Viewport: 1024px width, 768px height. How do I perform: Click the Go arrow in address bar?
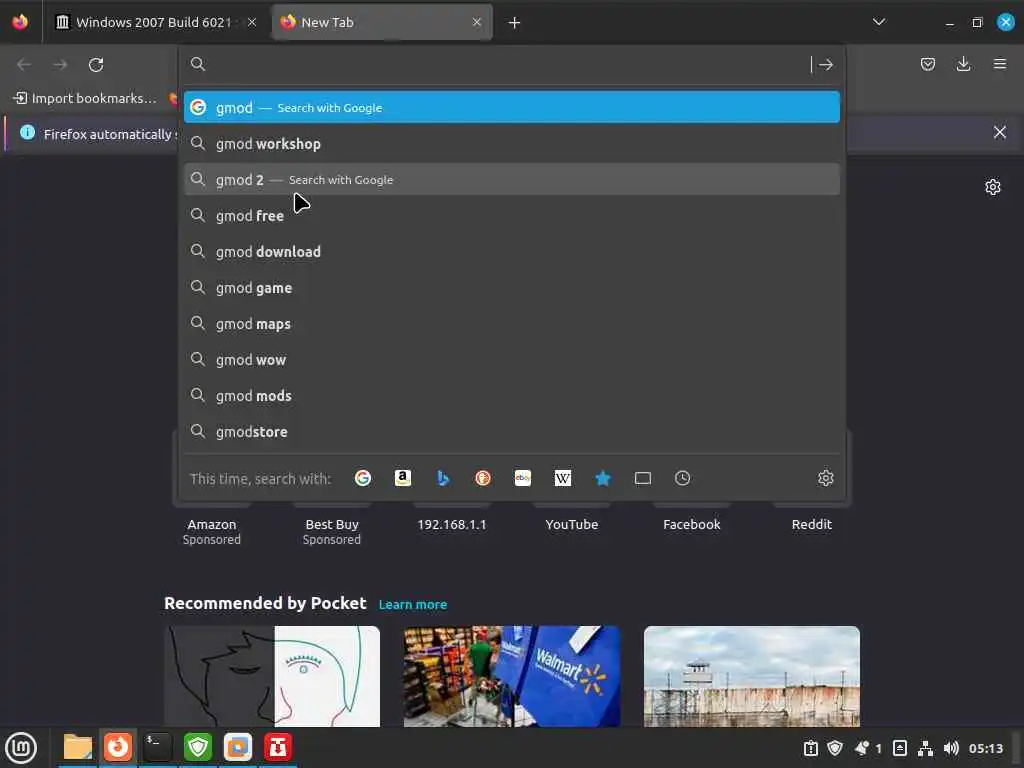(825, 64)
